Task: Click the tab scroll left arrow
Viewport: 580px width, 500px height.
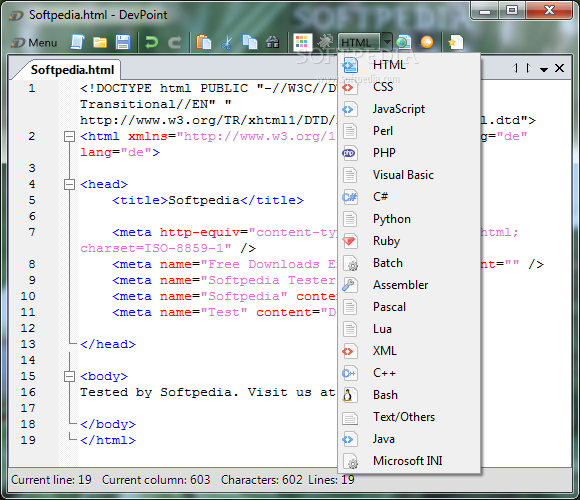Action: (x=516, y=68)
